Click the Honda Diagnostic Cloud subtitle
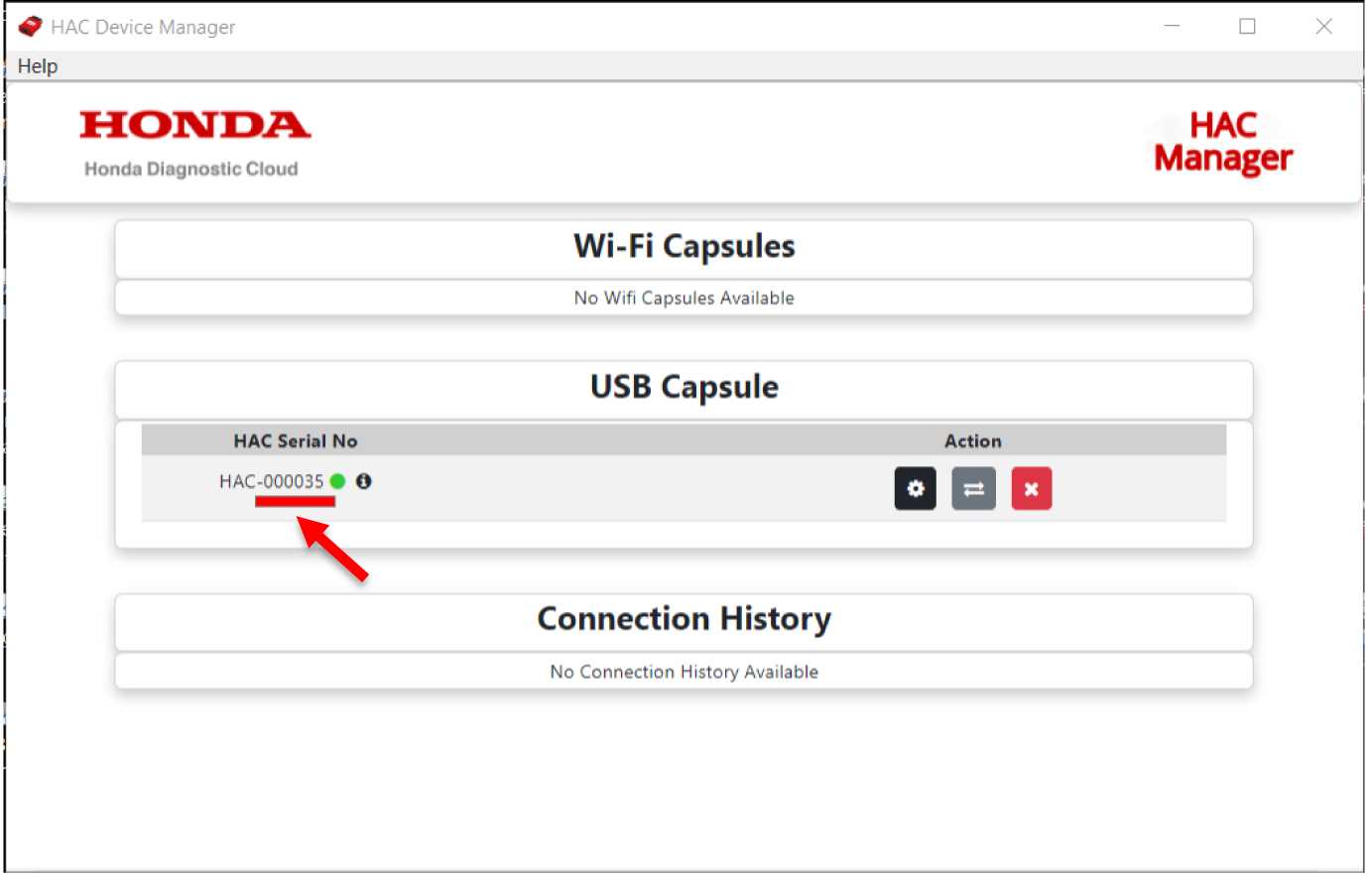The width and height of the screenshot is (1372, 880). click(191, 170)
